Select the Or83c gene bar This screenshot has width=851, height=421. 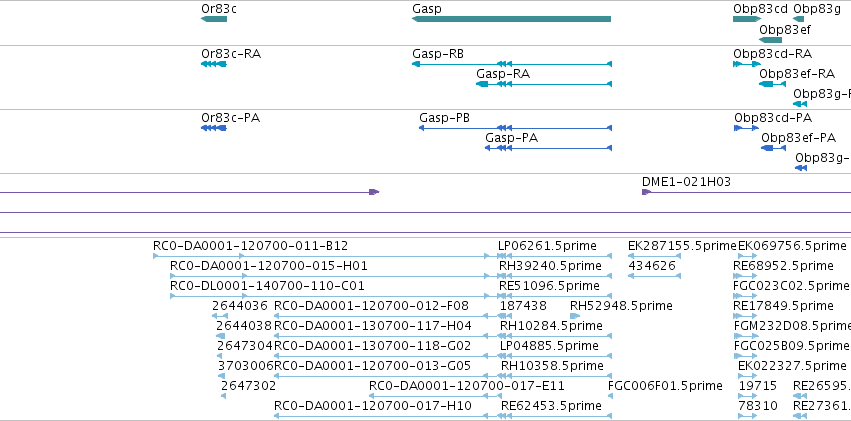coord(214,19)
